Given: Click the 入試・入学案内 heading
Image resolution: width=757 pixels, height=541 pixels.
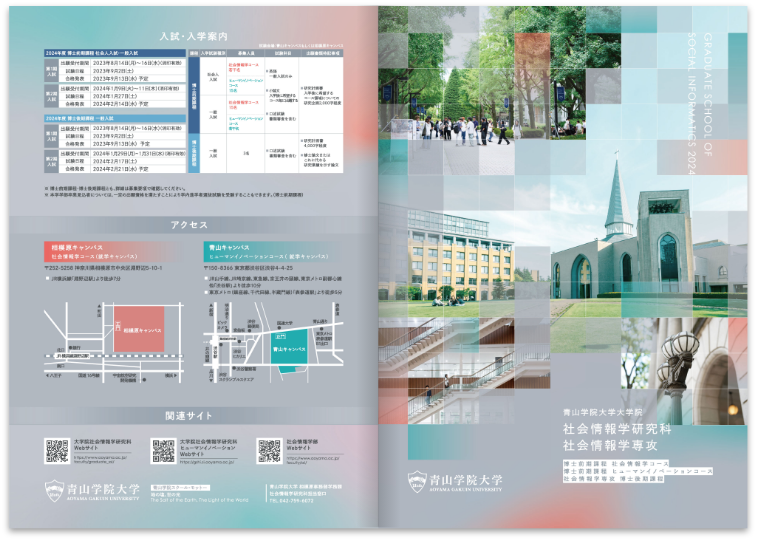Looking at the screenshot, I should pyautogui.click(x=193, y=36).
